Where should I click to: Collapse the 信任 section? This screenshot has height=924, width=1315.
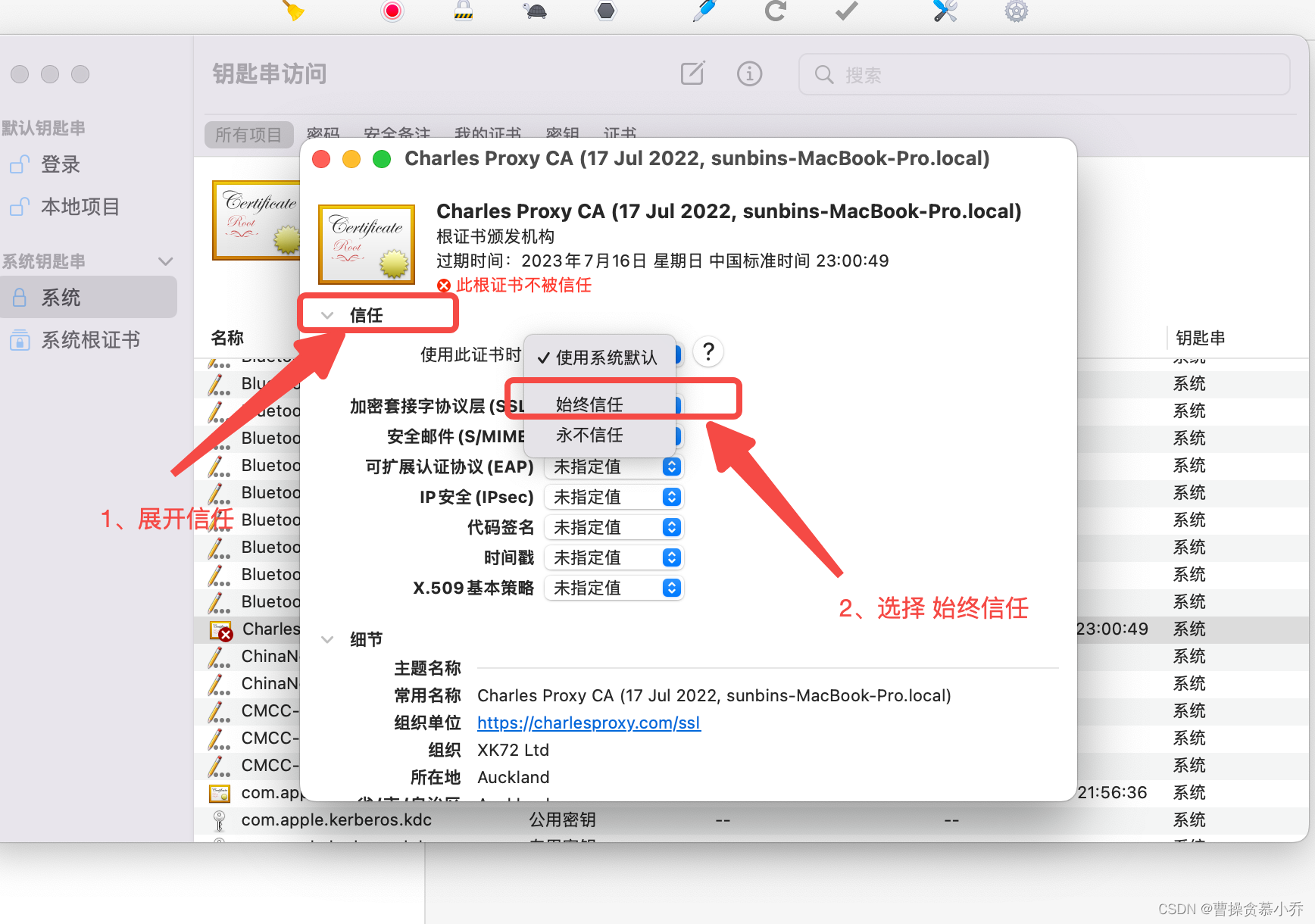click(327, 315)
